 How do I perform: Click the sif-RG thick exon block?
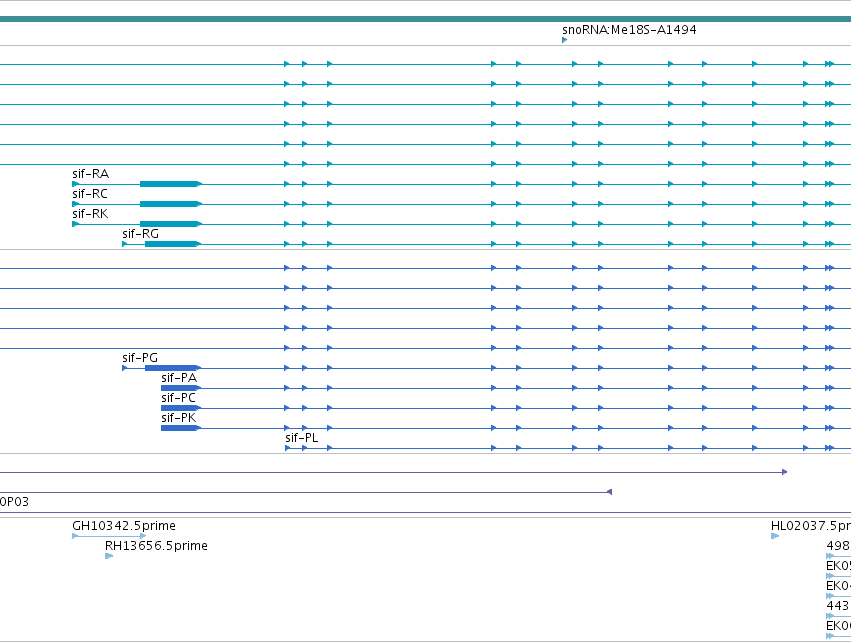click(171, 244)
